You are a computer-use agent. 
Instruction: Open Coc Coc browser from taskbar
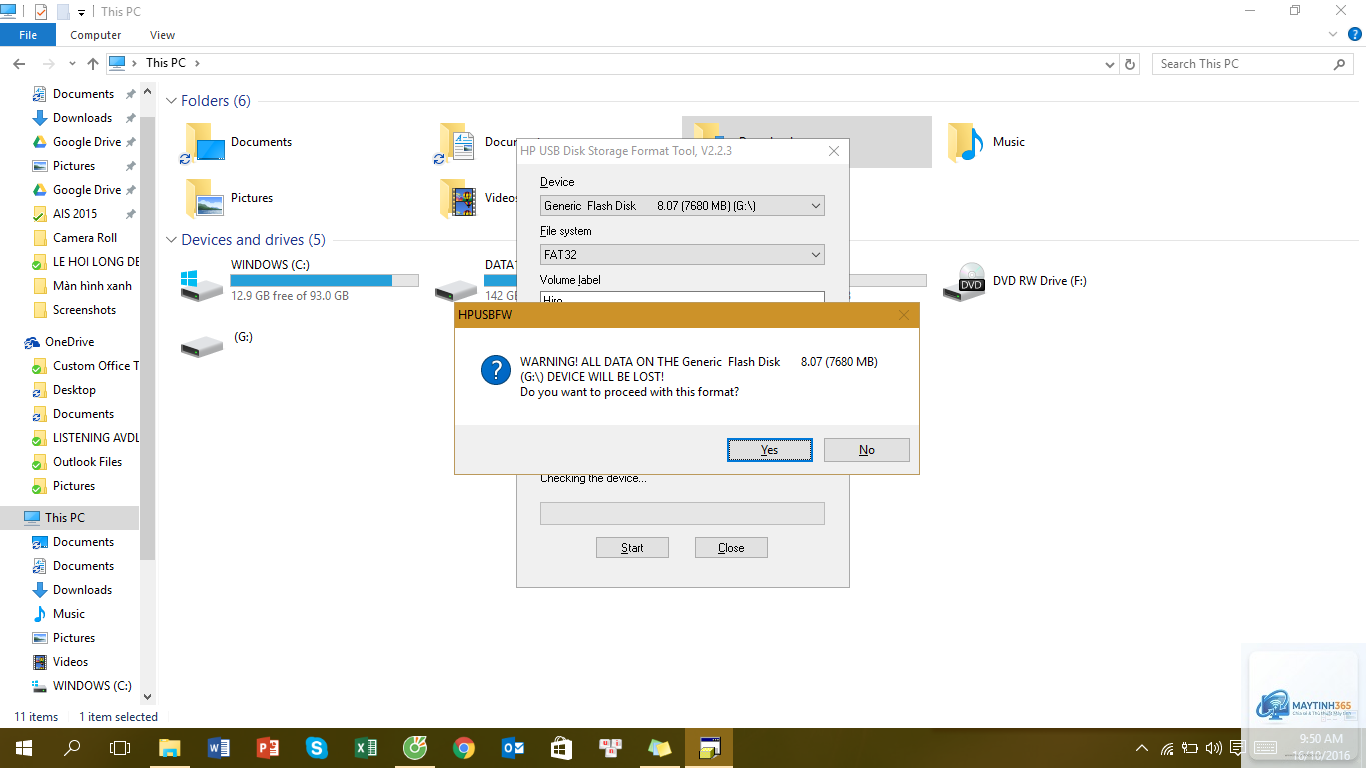click(415, 748)
